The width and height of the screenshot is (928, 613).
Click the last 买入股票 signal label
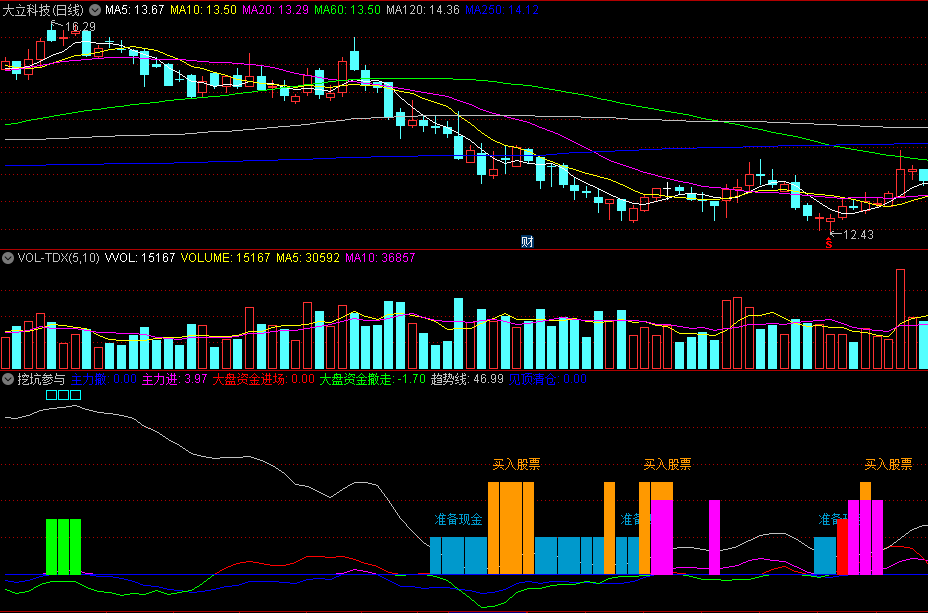(x=888, y=464)
